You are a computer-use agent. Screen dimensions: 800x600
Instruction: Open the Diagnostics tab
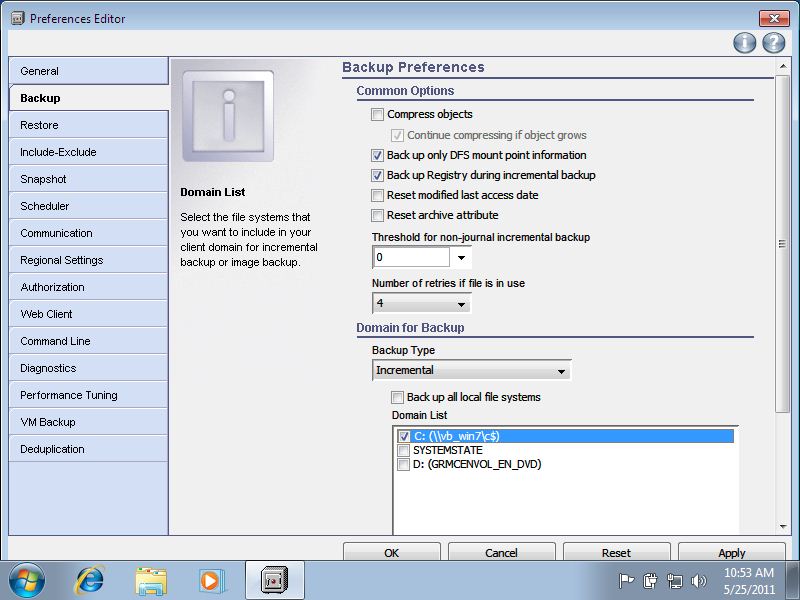88,368
